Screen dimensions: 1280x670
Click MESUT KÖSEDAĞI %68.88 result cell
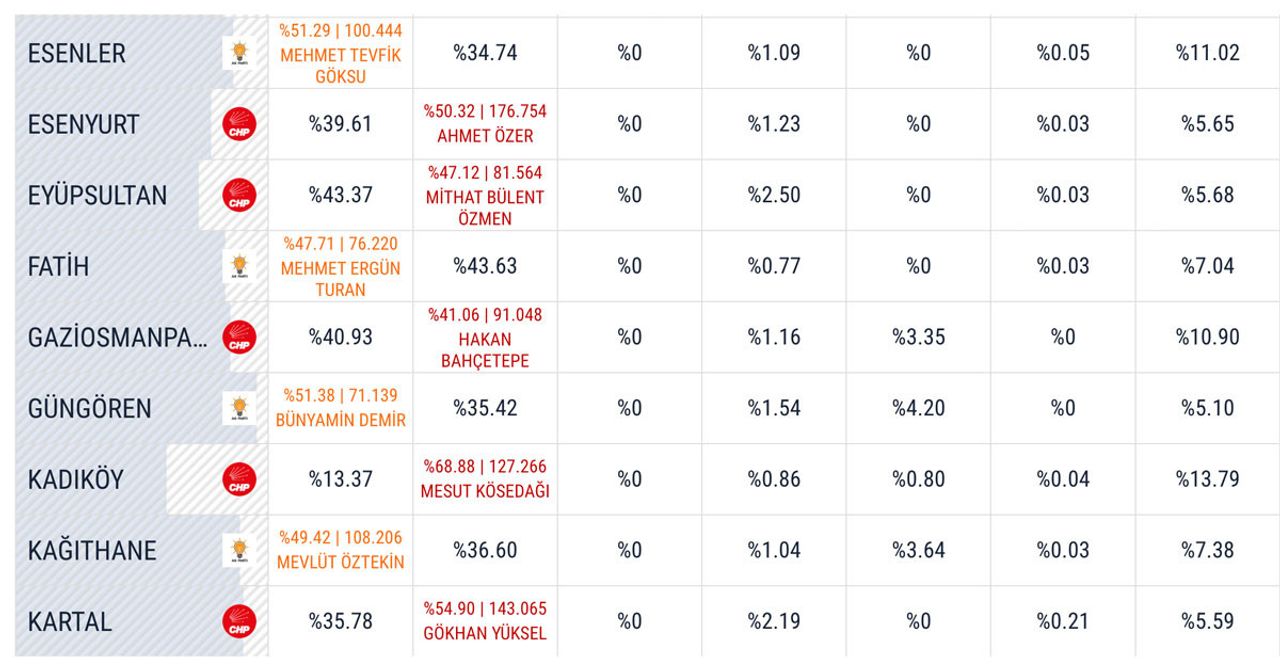pyautogui.click(x=485, y=479)
